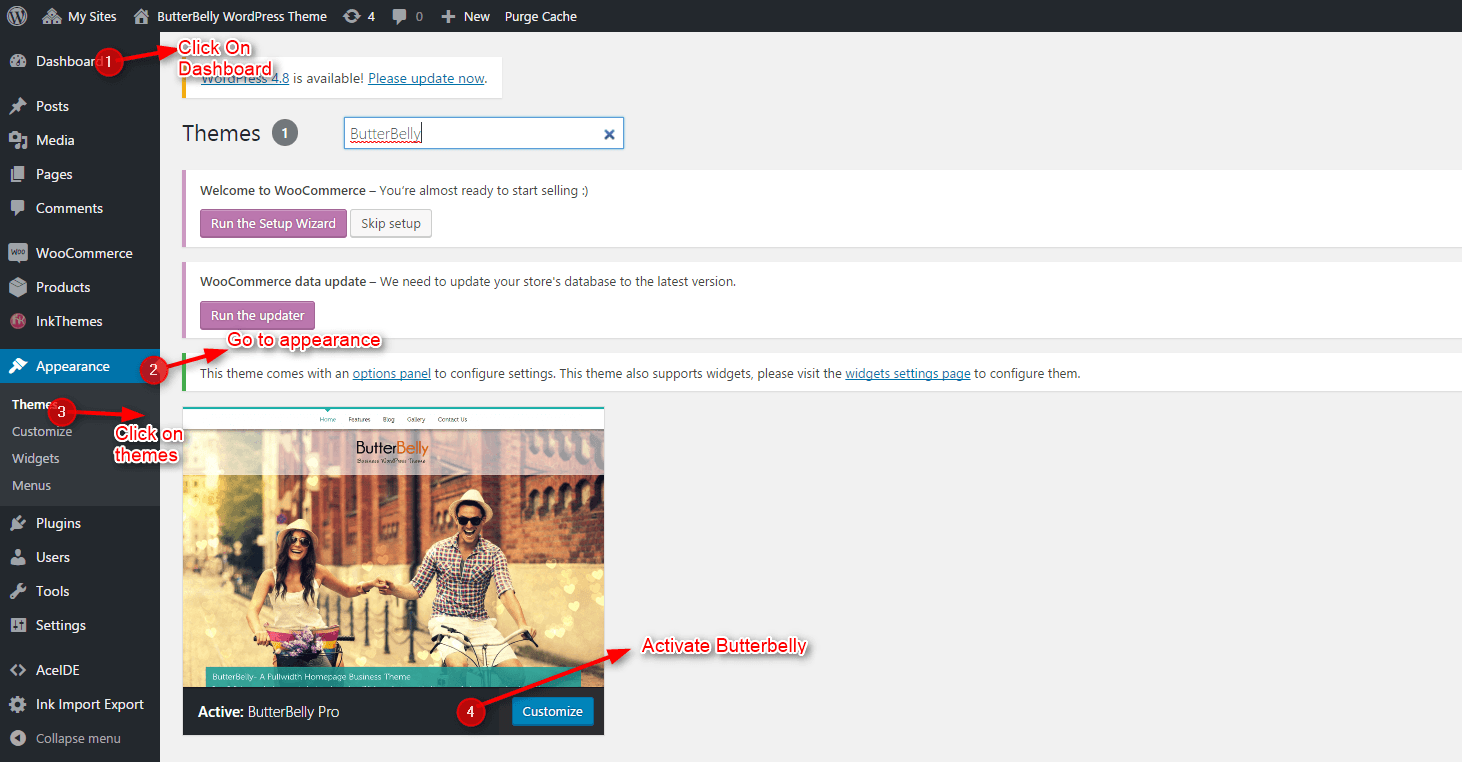Click the Products box icon

click(18, 287)
